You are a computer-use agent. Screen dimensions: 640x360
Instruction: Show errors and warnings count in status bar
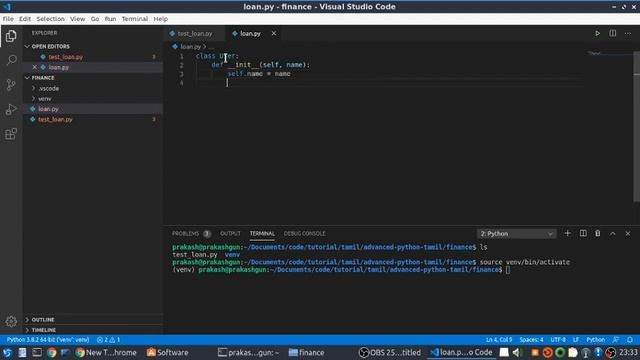pyautogui.click(x=109, y=340)
